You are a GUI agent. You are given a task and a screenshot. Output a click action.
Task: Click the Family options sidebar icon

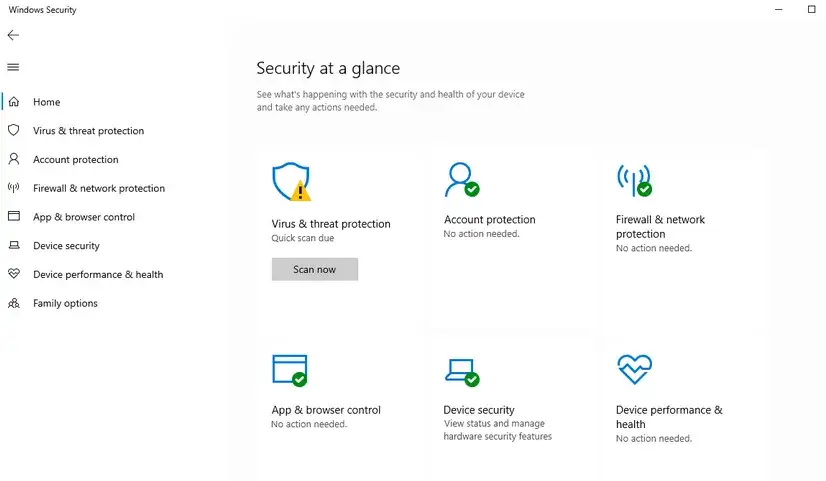click(x=14, y=303)
